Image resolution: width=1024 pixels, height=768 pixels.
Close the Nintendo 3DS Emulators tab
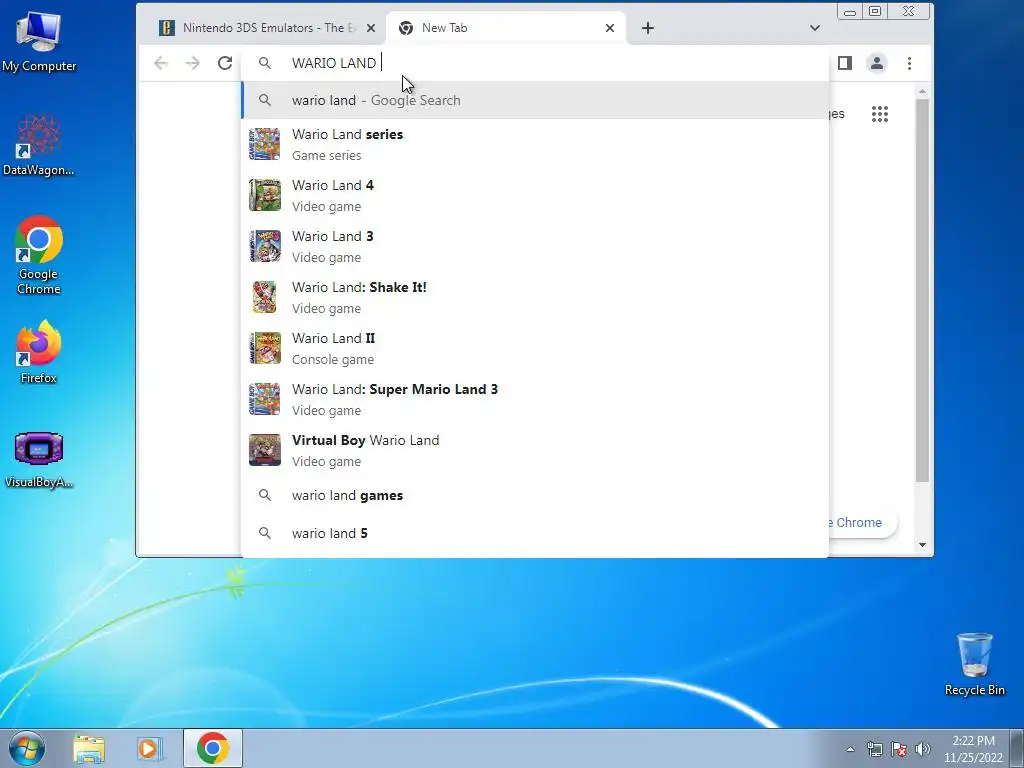pos(371,28)
